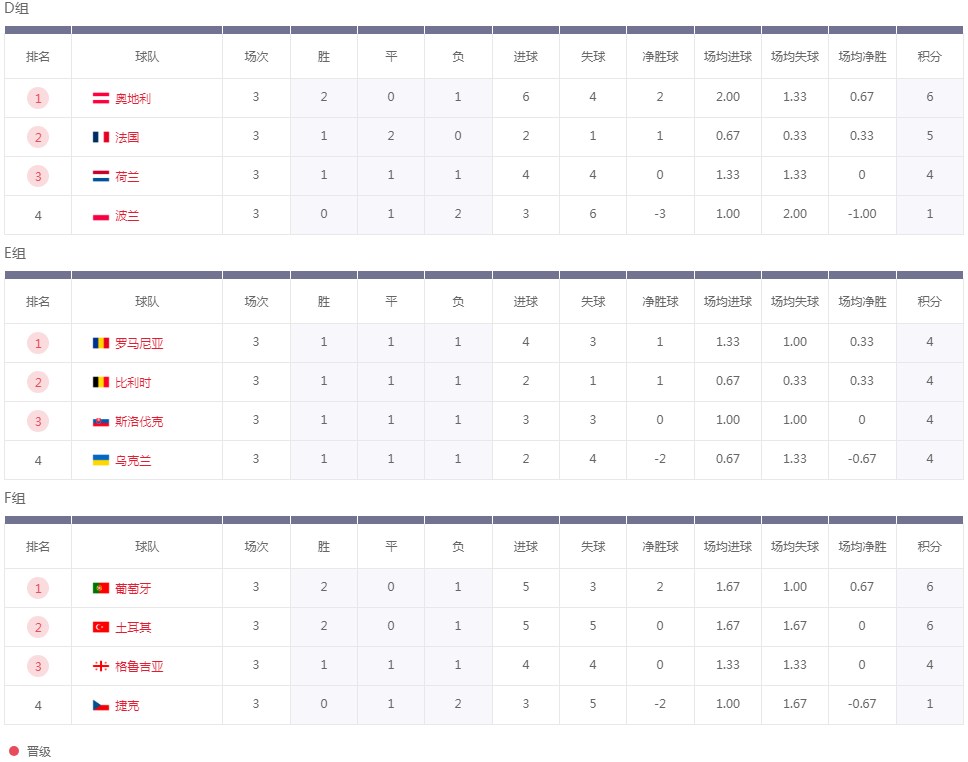Click the Romania flag icon
The height and width of the screenshot is (762, 968).
click(x=101, y=343)
